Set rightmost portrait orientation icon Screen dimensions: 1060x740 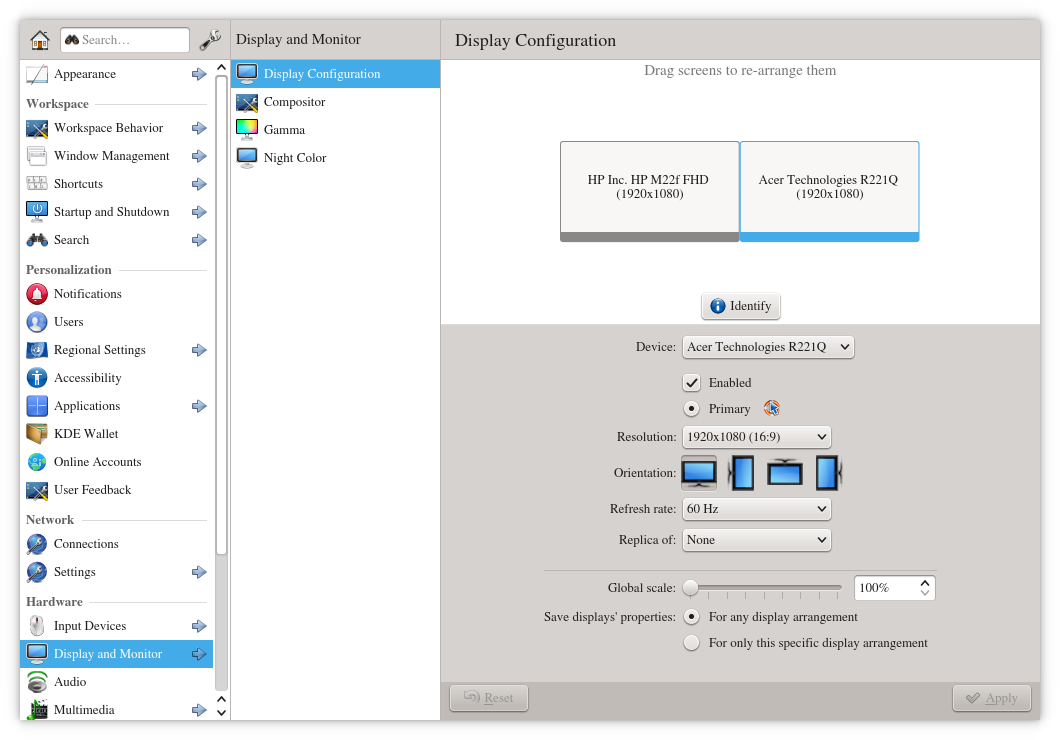tap(827, 472)
